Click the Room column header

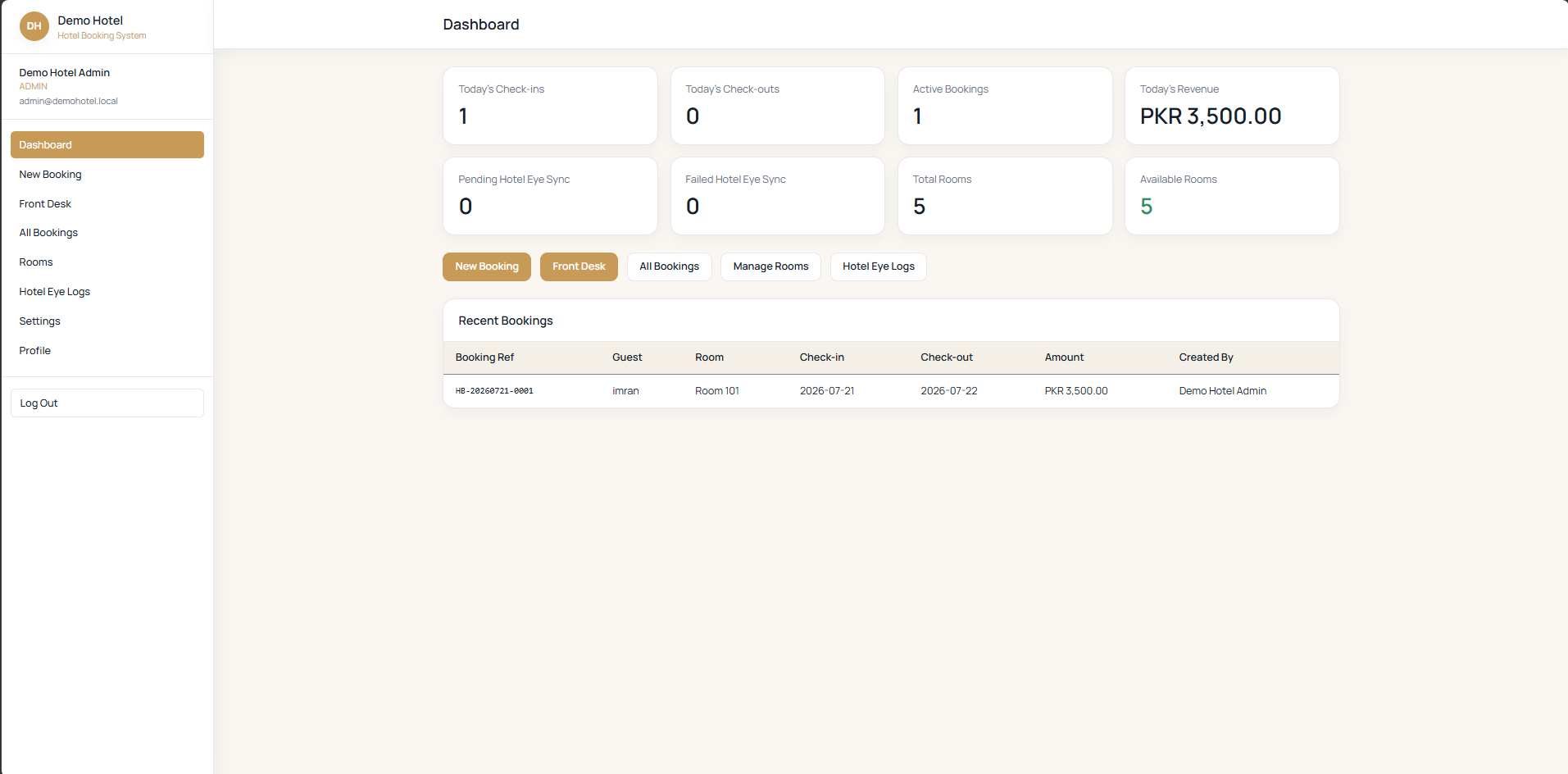click(x=709, y=357)
